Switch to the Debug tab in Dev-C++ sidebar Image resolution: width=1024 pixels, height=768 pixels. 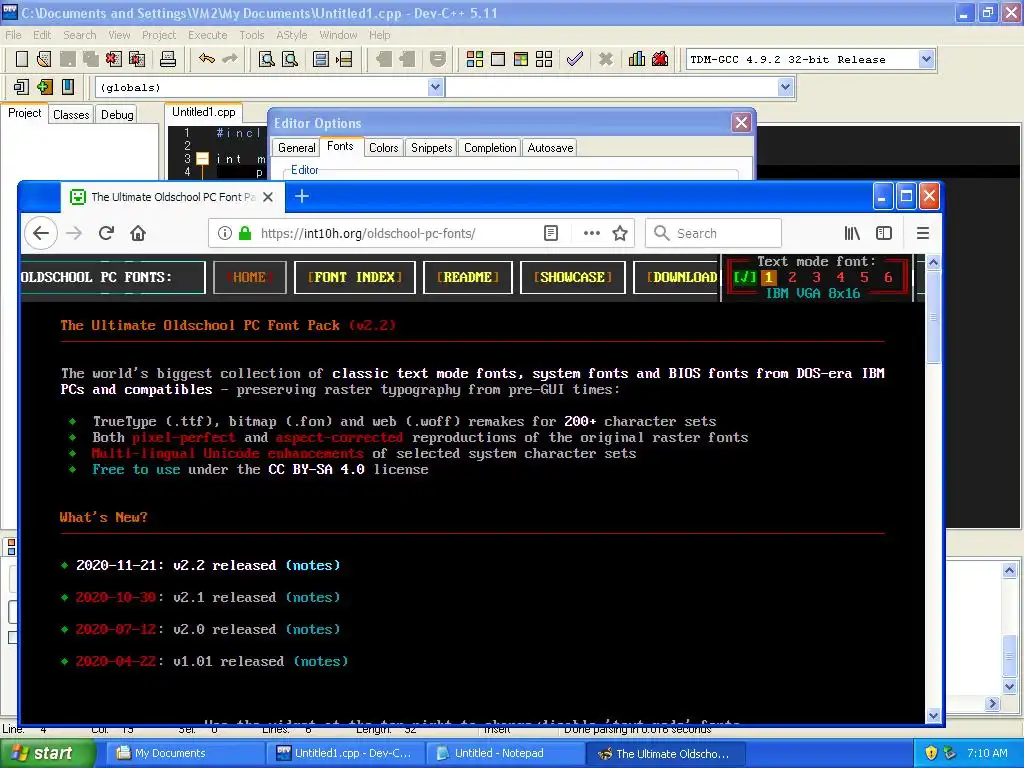117,115
